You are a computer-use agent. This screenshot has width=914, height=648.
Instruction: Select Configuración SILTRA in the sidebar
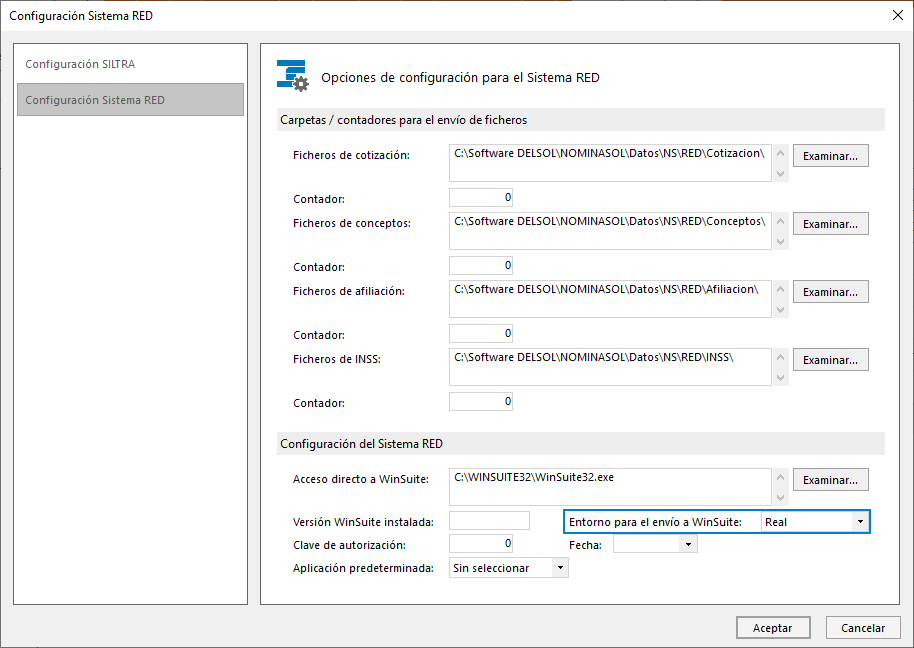(130, 64)
